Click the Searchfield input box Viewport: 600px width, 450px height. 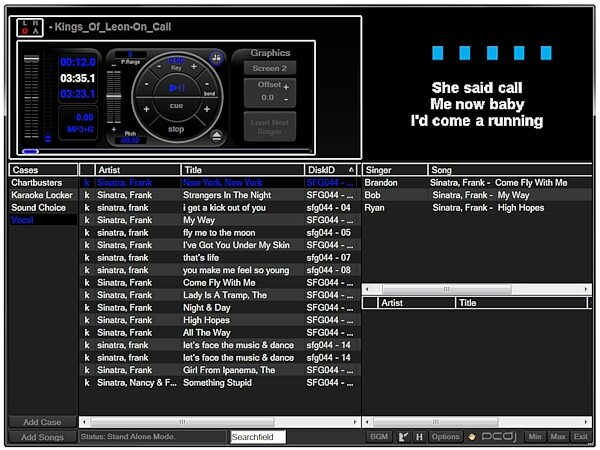click(x=258, y=437)
